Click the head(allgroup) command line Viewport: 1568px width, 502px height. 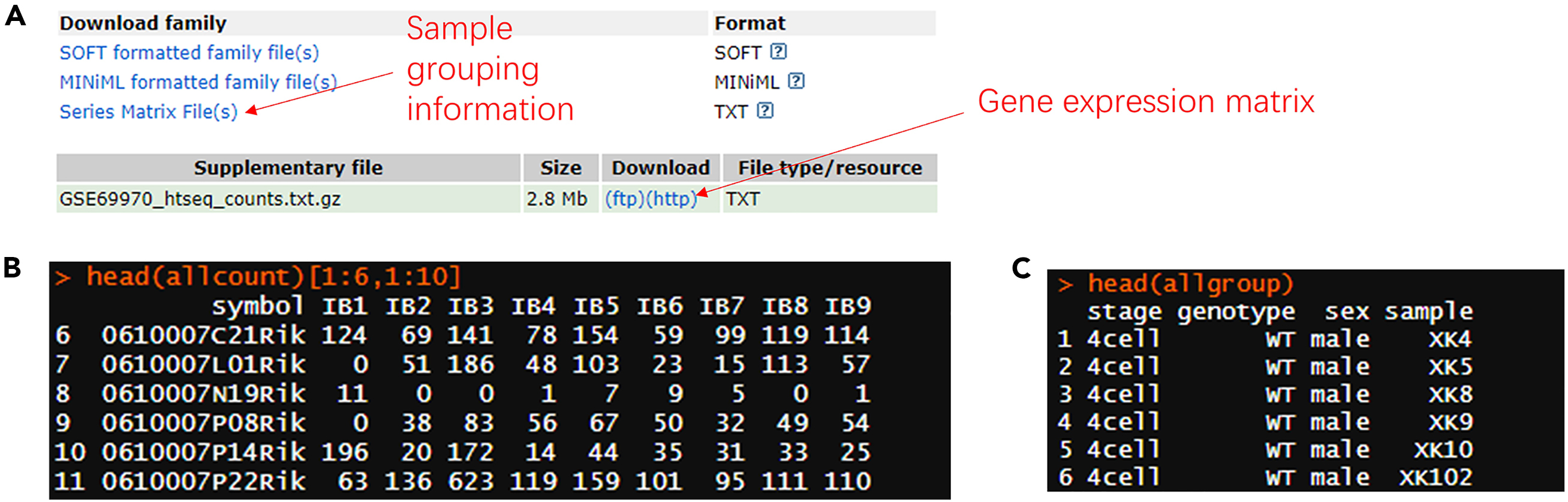tap(1190, 284)
